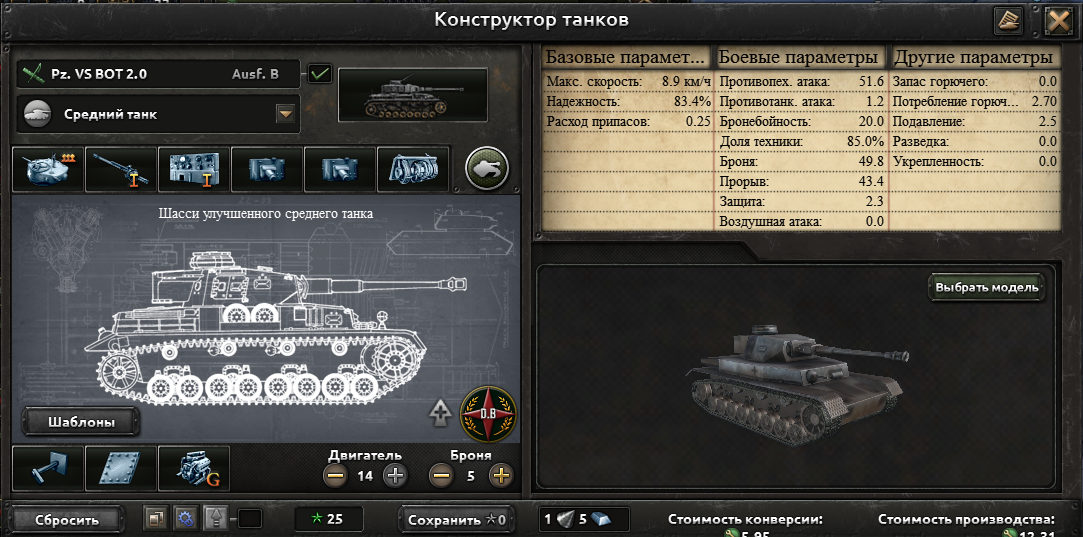Select the main gun module slot

pyautogui.click(x=121, y=169)
